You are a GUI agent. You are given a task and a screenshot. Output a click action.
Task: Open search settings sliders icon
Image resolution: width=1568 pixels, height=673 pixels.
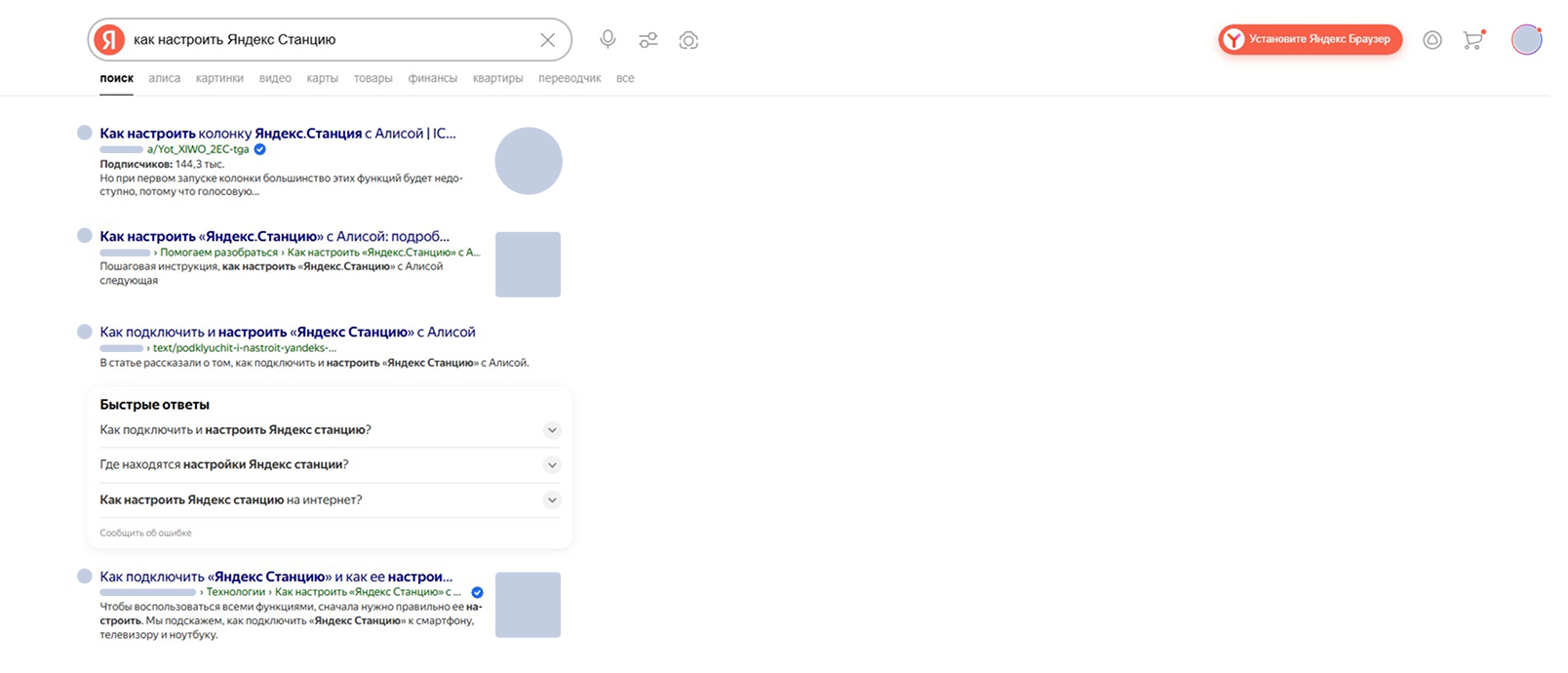[647, 40]
